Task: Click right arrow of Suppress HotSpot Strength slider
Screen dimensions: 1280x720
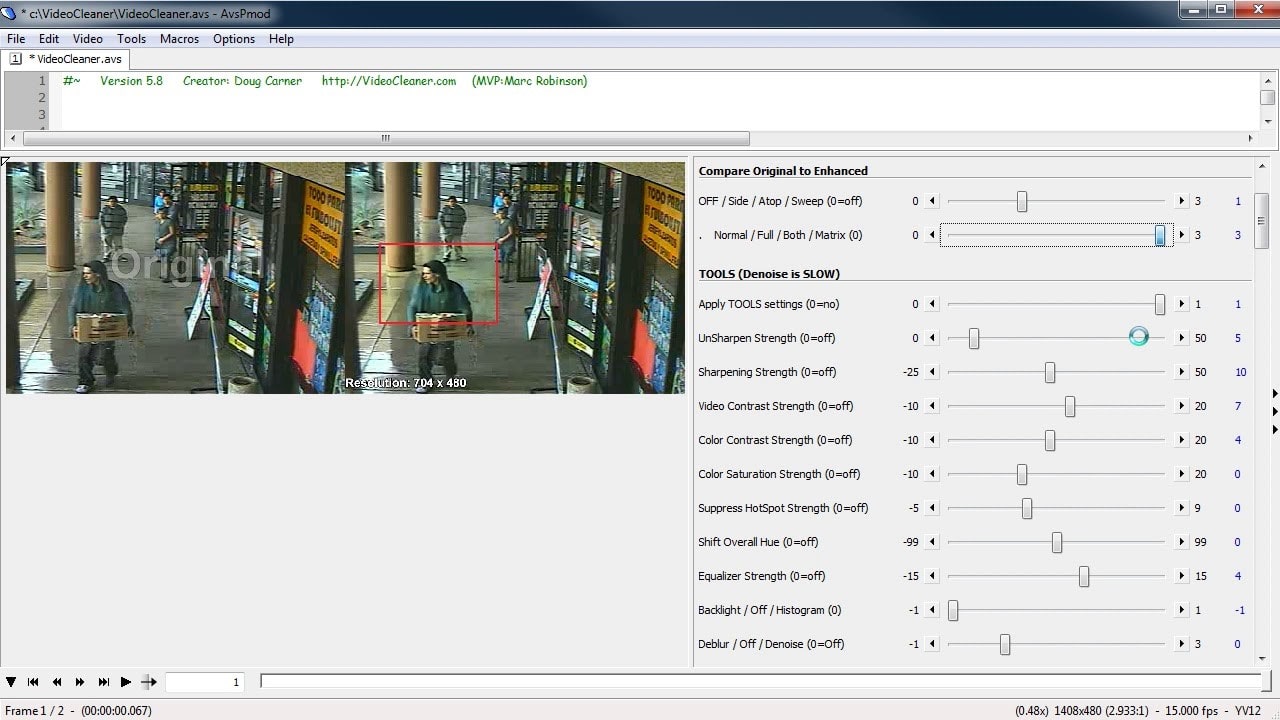Action: (1181, 508)
